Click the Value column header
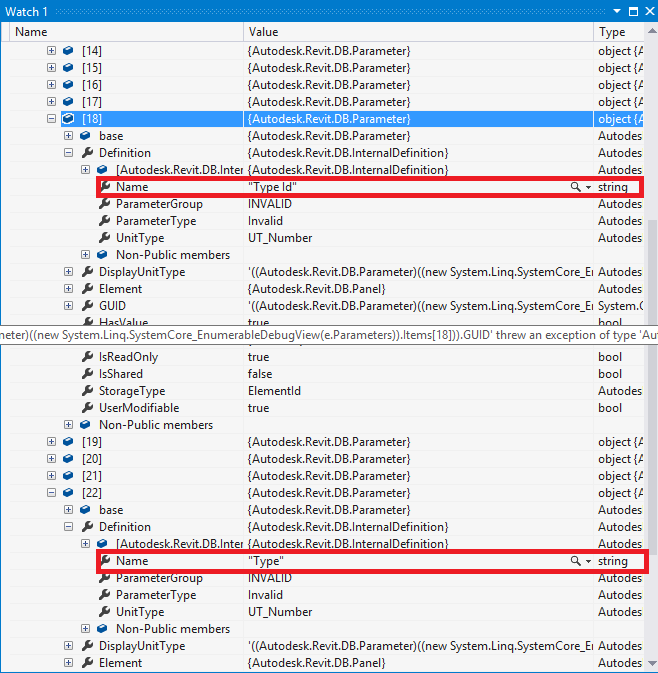This screenshot has width=658, height=673. pyautogui.click(x=418, y=32)
